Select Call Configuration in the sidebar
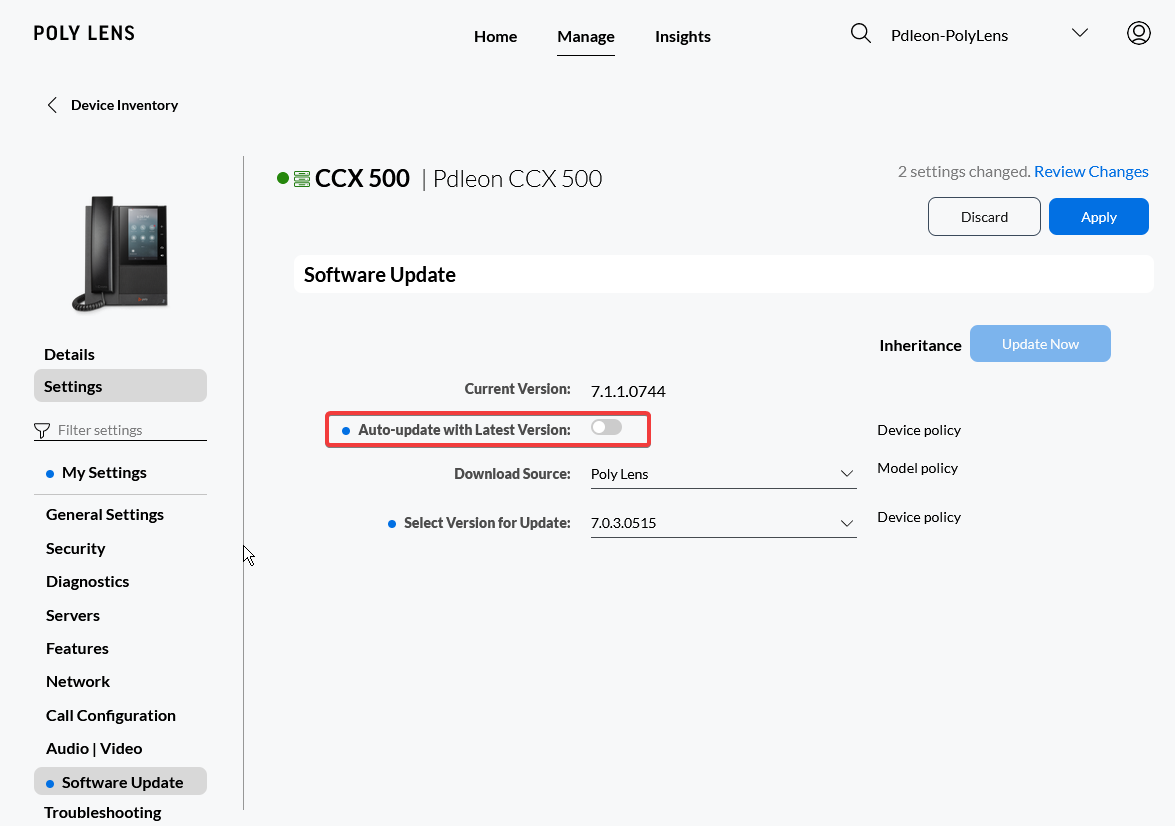This screenshot has height=826, width=1175. click(x=111, y=716)
